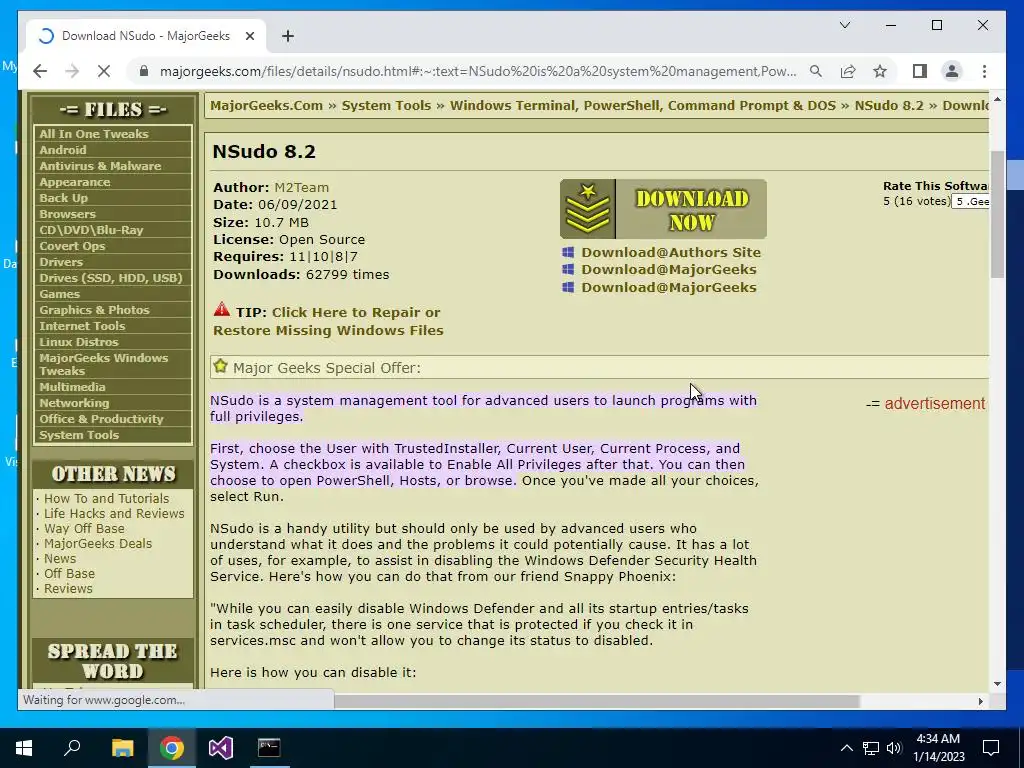The width and height of the screenshot is (1024, 768).
Task: Open the rating dropdown under Rate This Software
Action: tap(970, 202)
